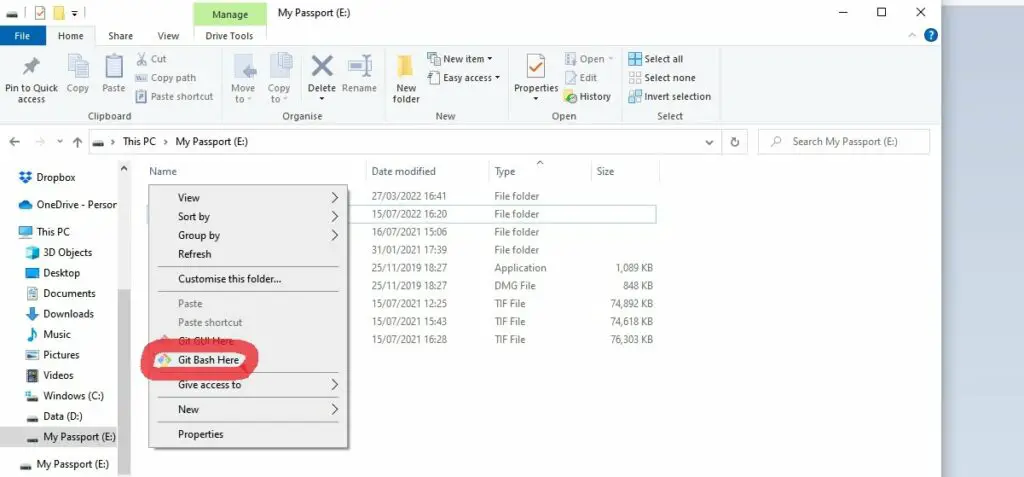Expand the View submenu
This screenshot has height=477, width=1024.
[x=248, y=197]
